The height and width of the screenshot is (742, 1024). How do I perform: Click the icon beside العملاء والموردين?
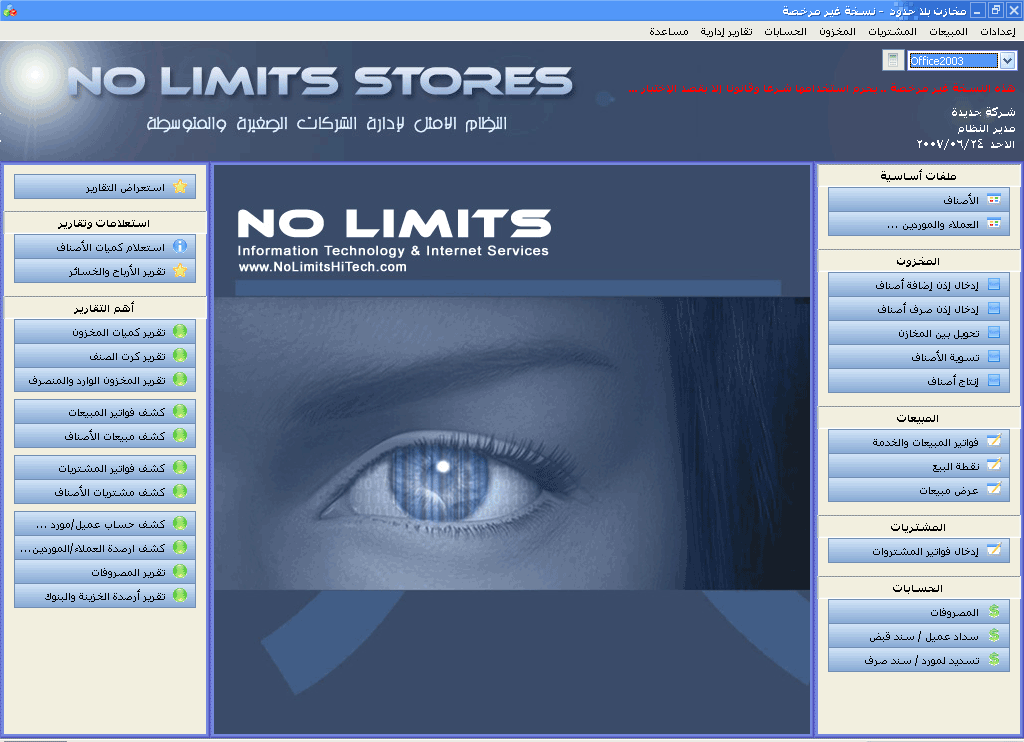994,223
